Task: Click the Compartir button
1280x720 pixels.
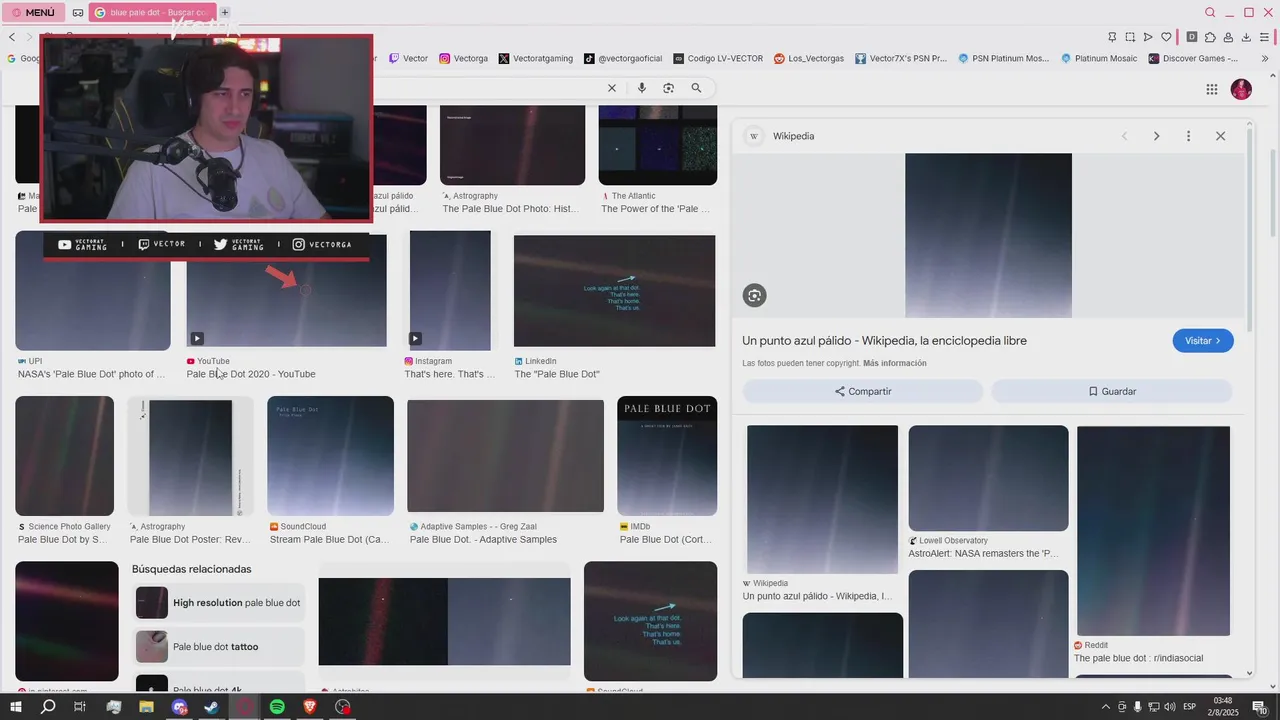Action: (x=863, y=391)
